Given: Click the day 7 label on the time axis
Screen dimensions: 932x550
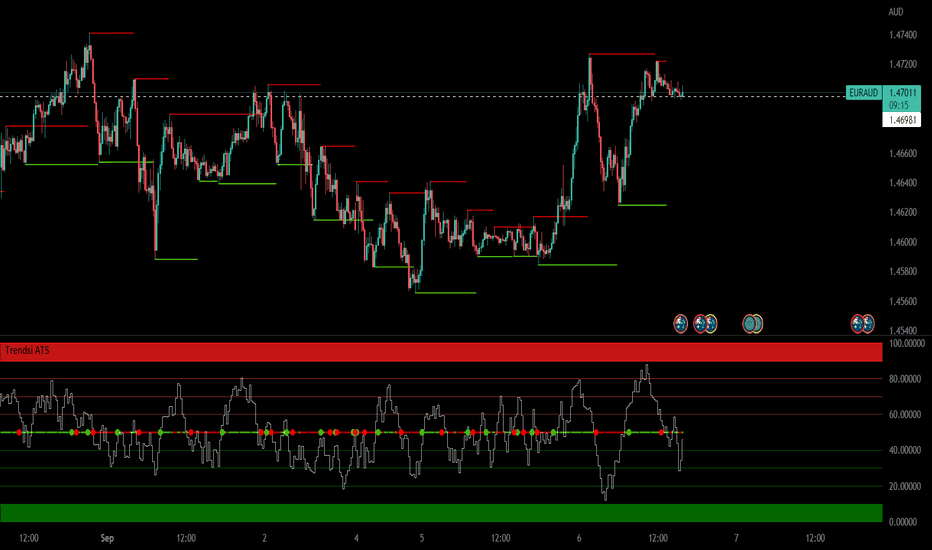Looking at the screenshot, I should (736, 538).
